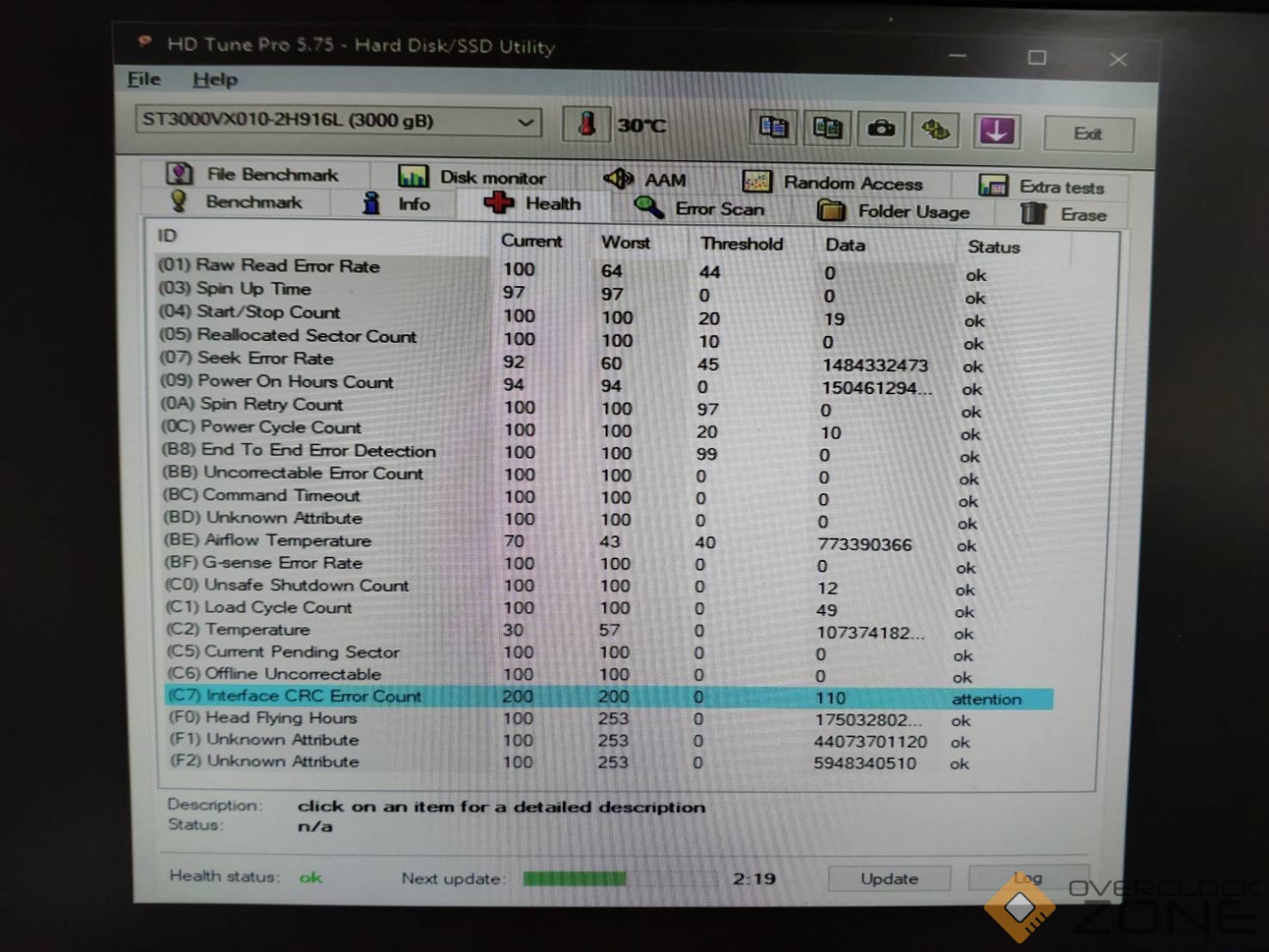1269x952 pixels.
Task: Open the AAM tab
Action: (645, 180)
